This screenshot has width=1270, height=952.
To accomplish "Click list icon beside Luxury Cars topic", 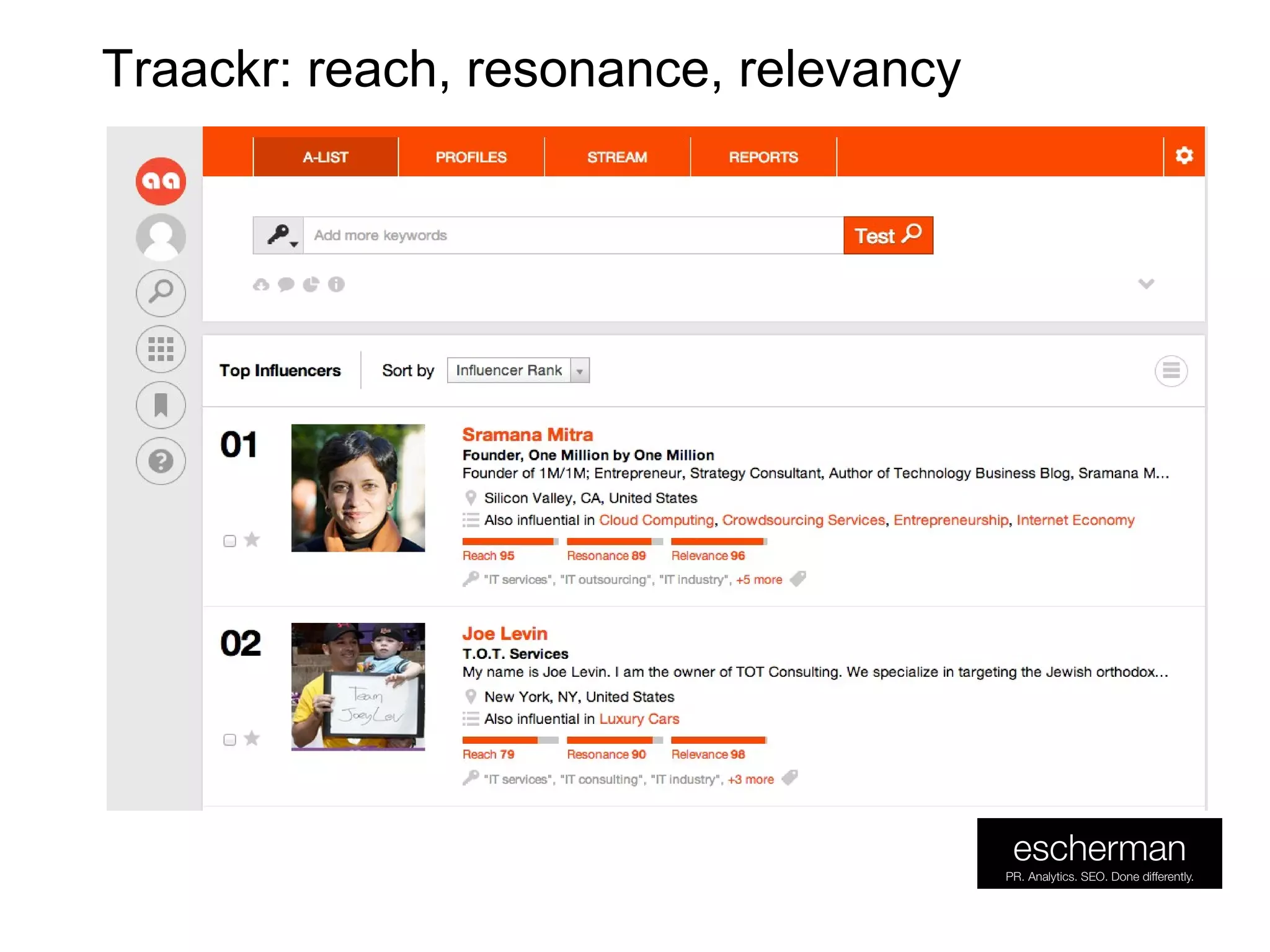I will (x=471, y=719).
